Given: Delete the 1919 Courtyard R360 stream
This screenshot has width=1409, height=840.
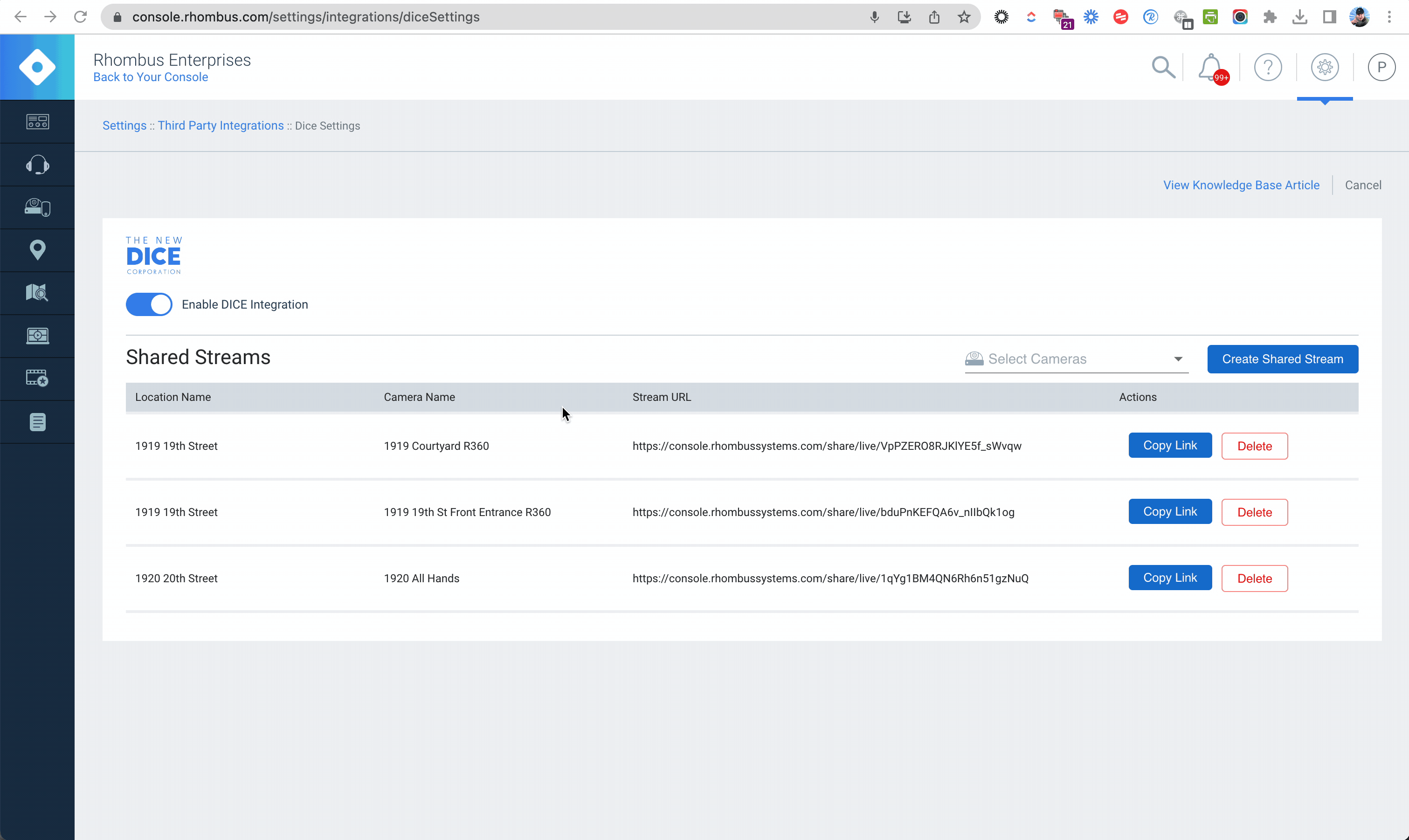Looking at the screenshot, I should [x=1255, y=446].
